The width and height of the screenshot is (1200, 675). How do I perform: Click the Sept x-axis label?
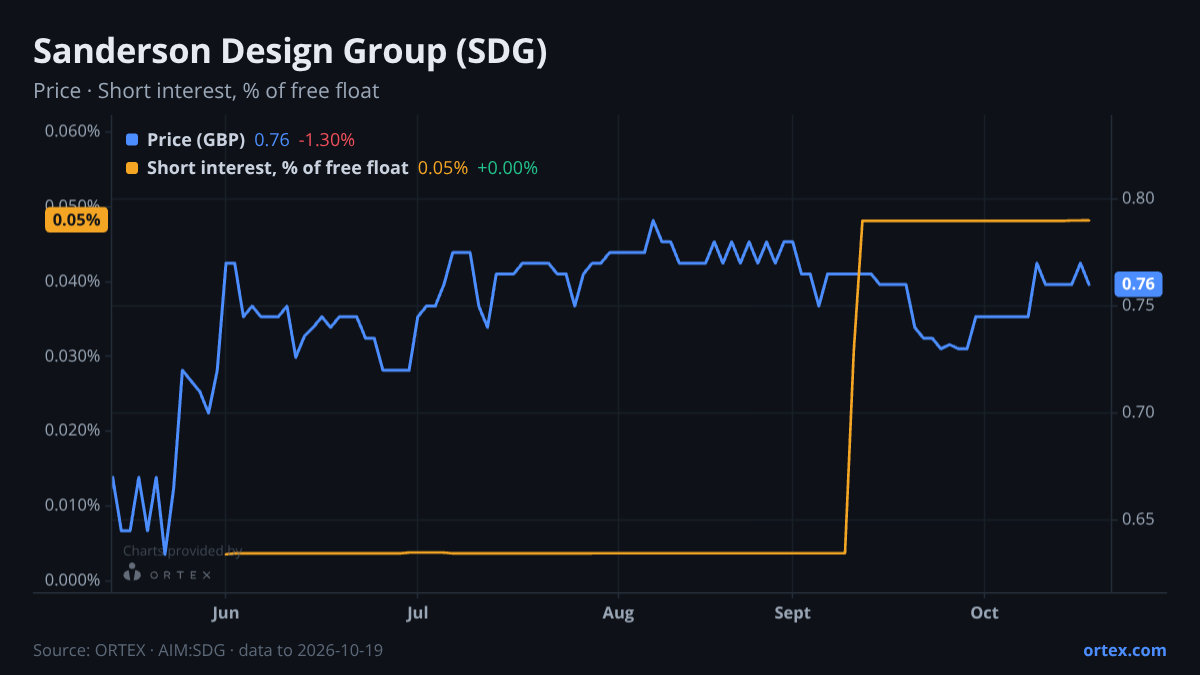792,612
